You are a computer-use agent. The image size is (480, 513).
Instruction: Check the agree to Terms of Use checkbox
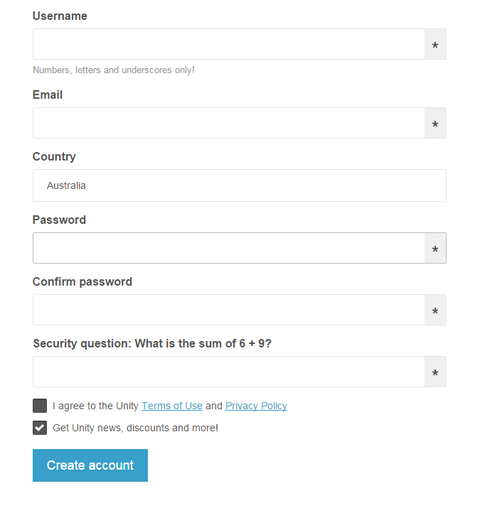(x=40, y=406)
